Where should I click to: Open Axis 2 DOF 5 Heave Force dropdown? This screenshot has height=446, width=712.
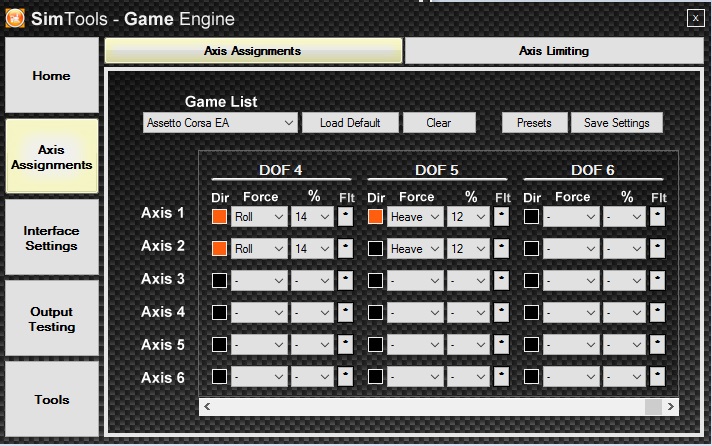pos(415,248)
